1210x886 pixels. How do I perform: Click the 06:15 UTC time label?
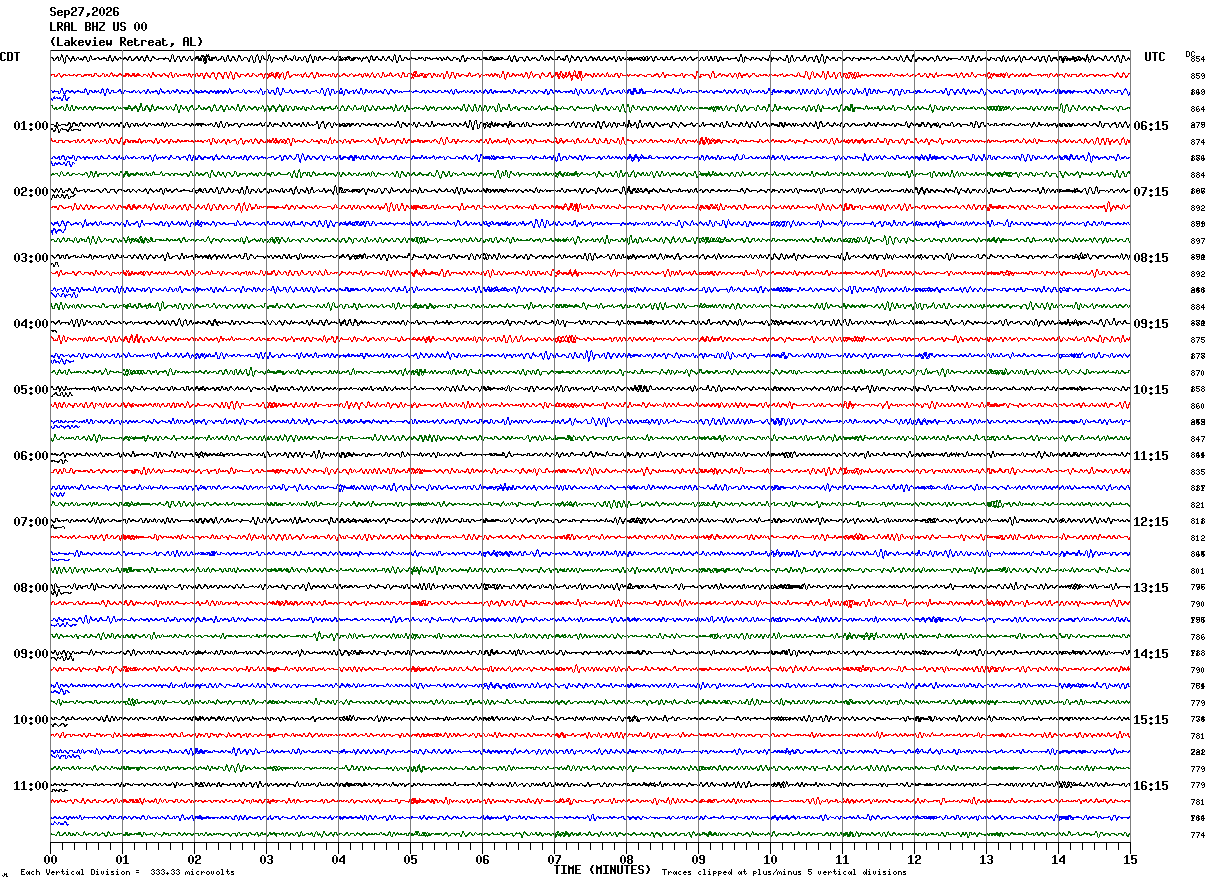click(x=1150, y=126)
